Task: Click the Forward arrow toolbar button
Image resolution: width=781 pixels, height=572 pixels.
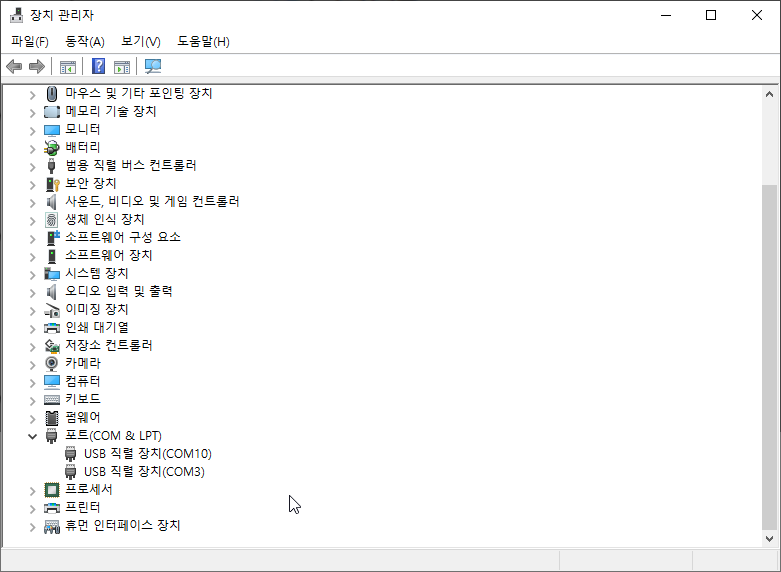Action: tap(37, 66)
